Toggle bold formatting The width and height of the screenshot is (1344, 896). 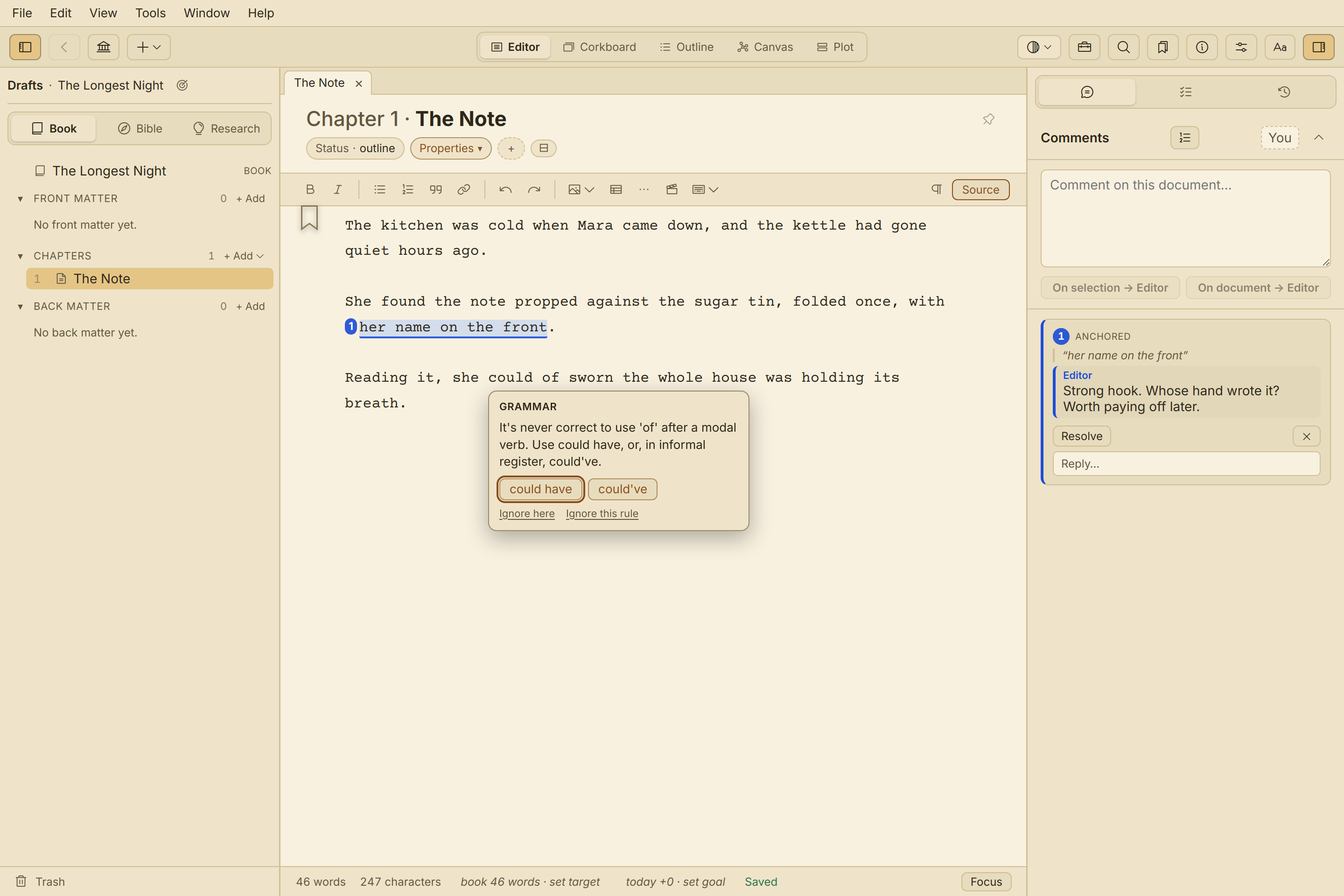310,190
